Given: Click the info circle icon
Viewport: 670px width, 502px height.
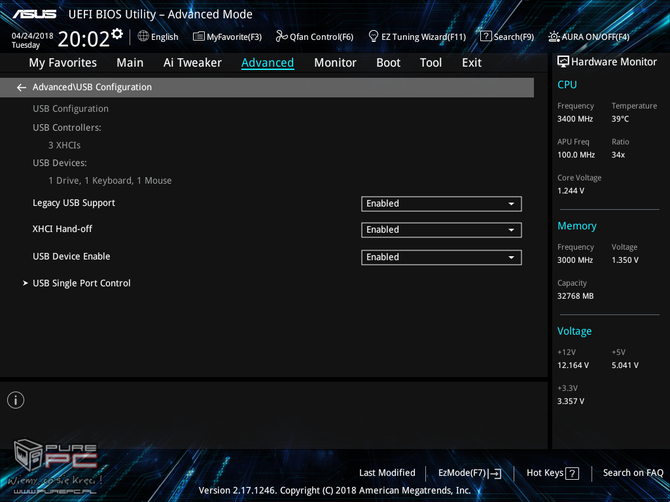Looking at the screenshot, I should pyautogui.click(x=16, y=400).
